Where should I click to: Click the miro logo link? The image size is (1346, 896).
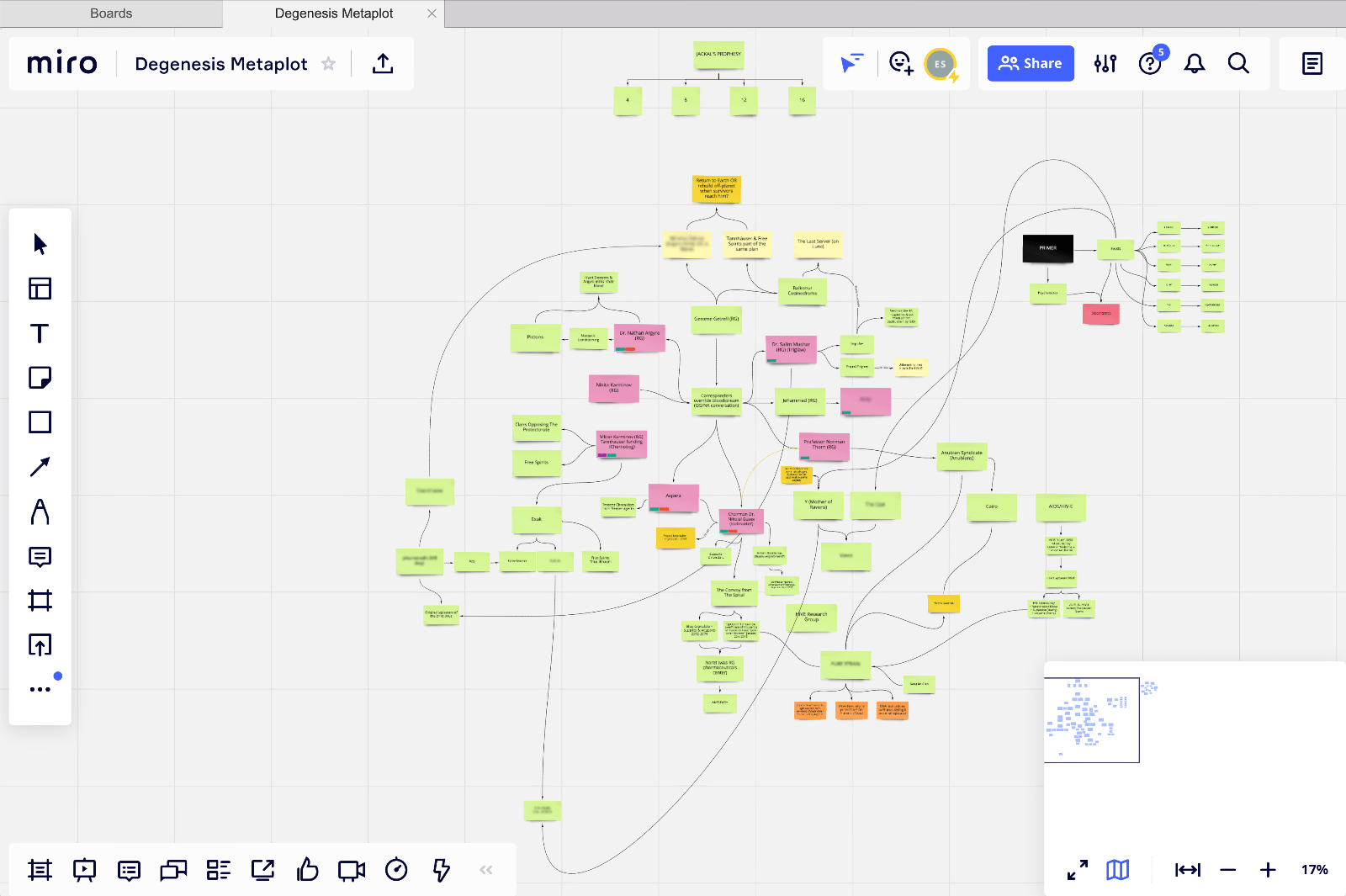pos(62,64)
